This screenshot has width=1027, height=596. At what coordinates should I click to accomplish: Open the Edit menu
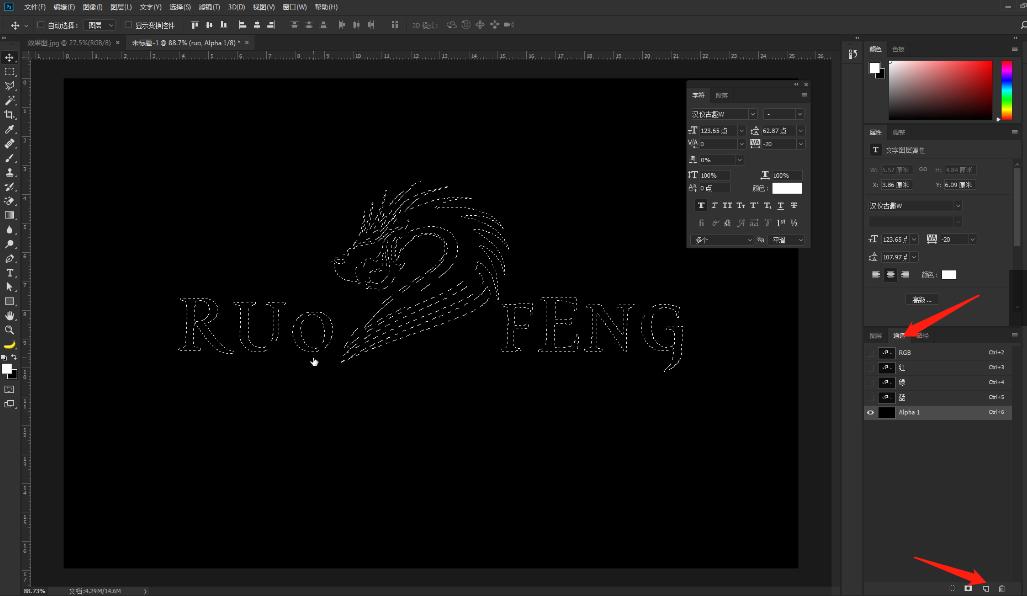(64, 7)
